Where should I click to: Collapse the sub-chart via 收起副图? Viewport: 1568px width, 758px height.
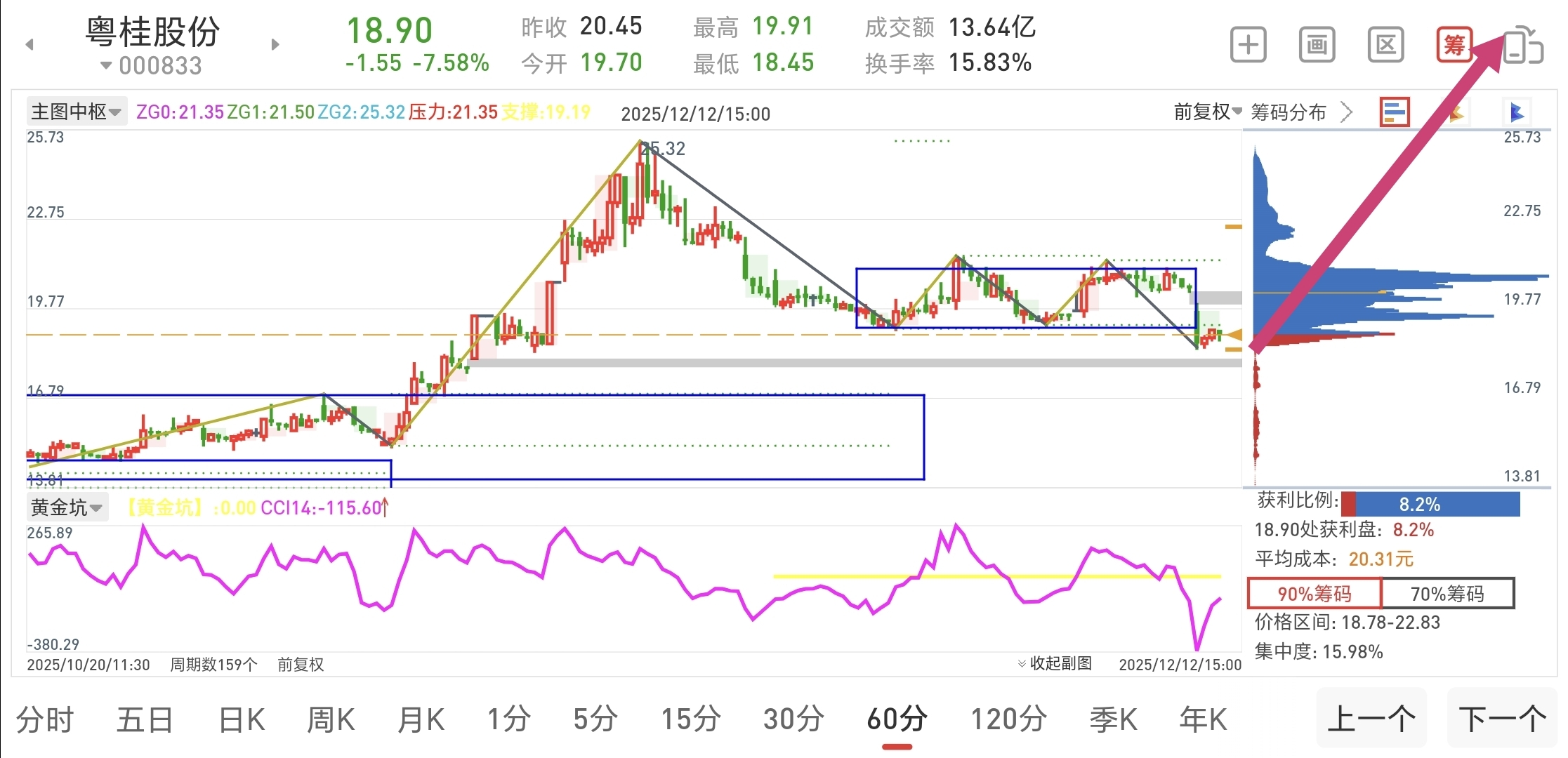point(1055,663)
